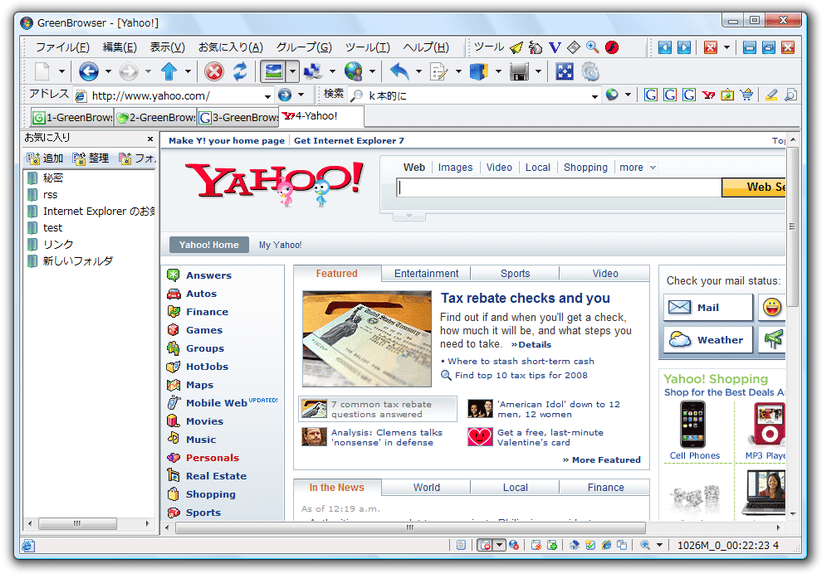Click the first Google search engine icon
The image size is (822, 574).
[651, 95]
